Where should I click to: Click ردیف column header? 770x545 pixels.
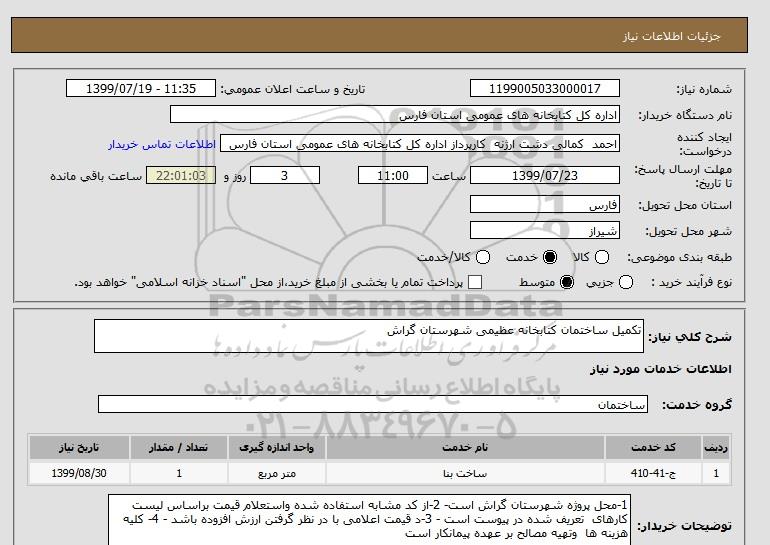[716, 447]
